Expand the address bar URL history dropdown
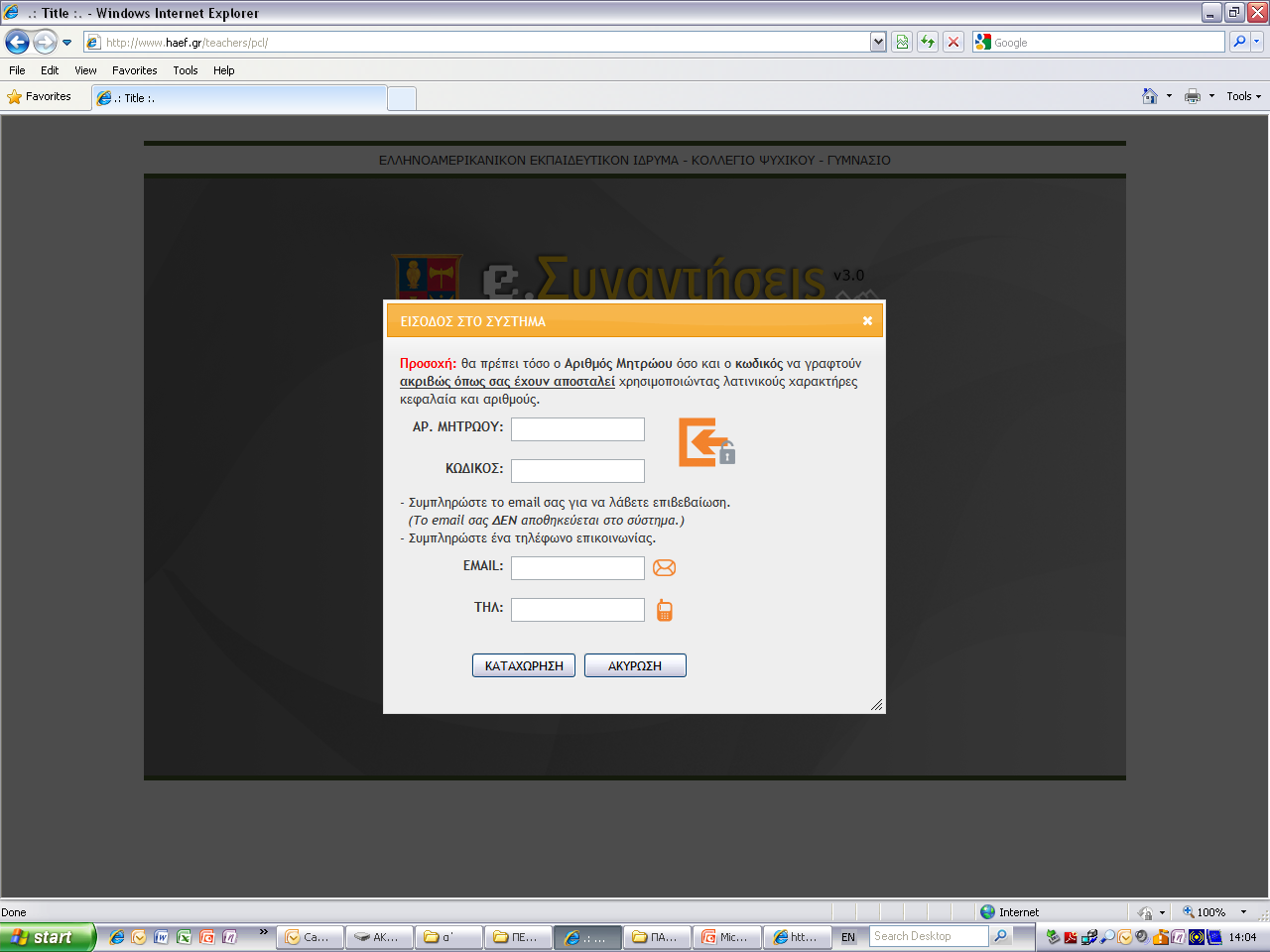 click(x=878, y=42)
